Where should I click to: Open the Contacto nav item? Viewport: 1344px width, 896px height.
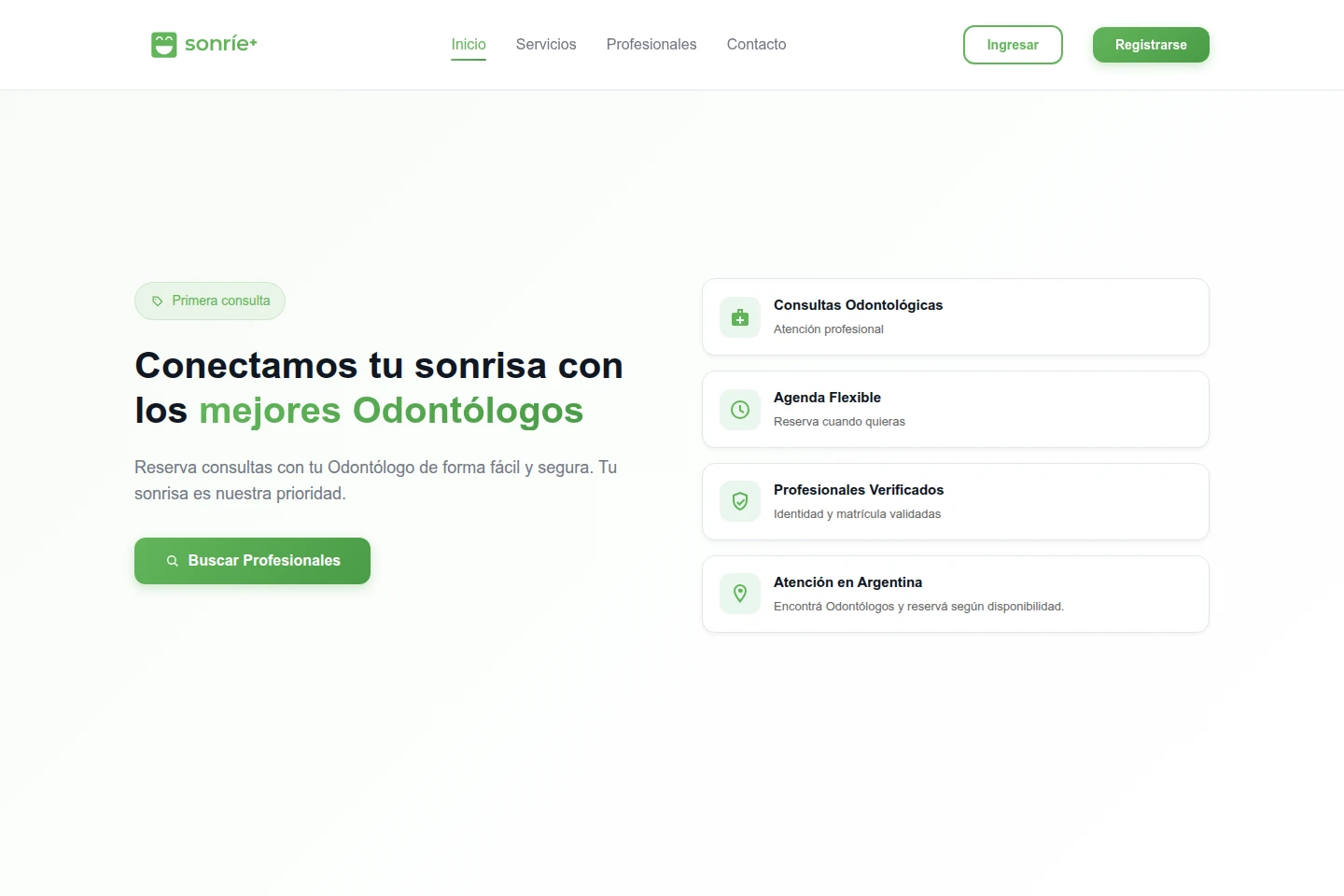pyautogui.click(x=756, y=45)
